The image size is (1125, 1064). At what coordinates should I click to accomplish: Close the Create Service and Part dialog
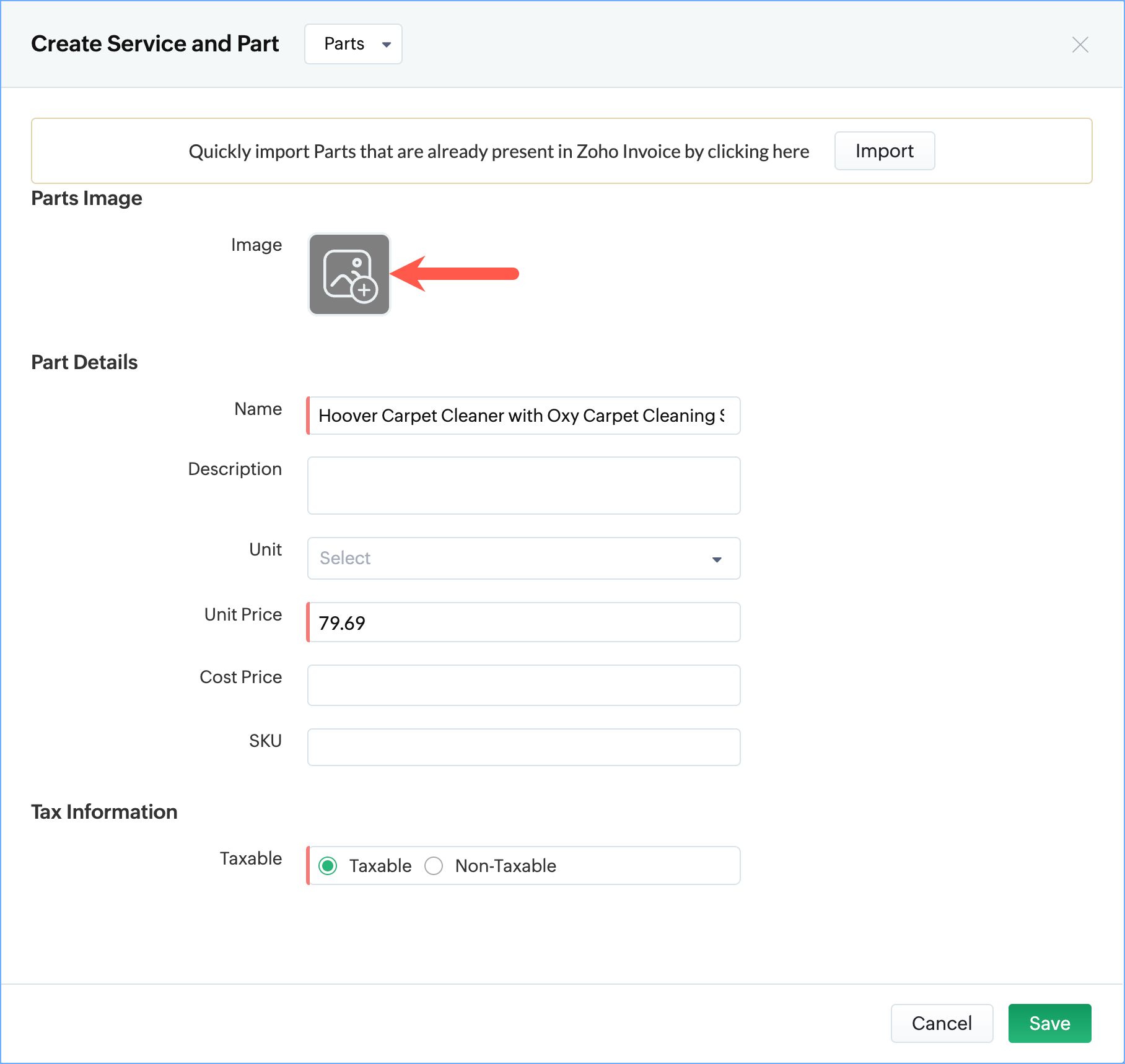1080,45
